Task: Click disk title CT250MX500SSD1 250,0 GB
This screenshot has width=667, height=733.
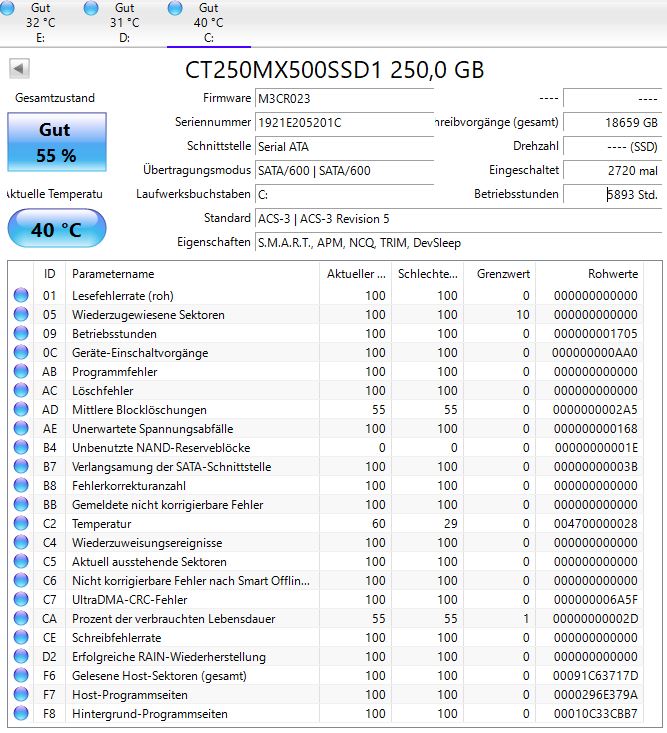Action: pyautogui.click(x=334, y=70)
